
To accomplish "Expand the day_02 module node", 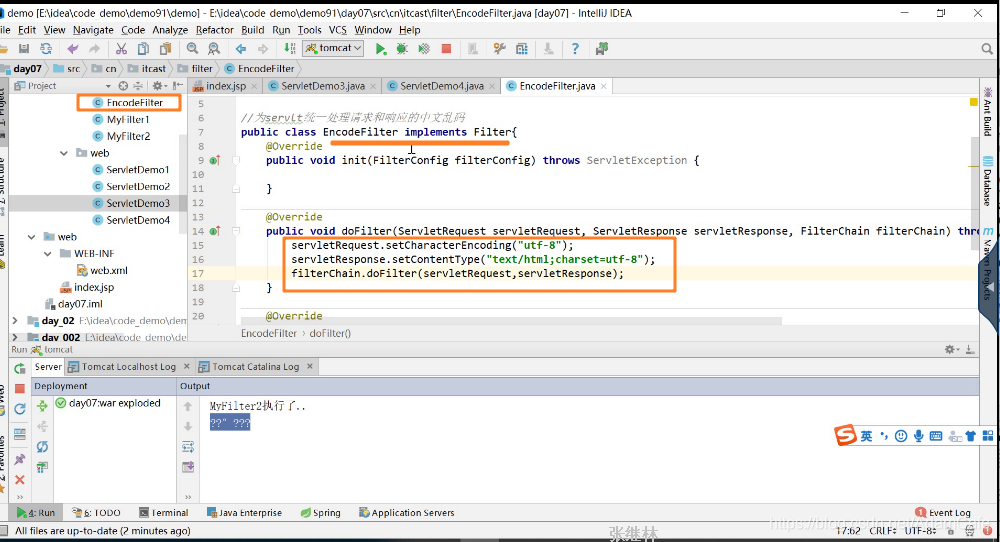I will coord(15,321).
